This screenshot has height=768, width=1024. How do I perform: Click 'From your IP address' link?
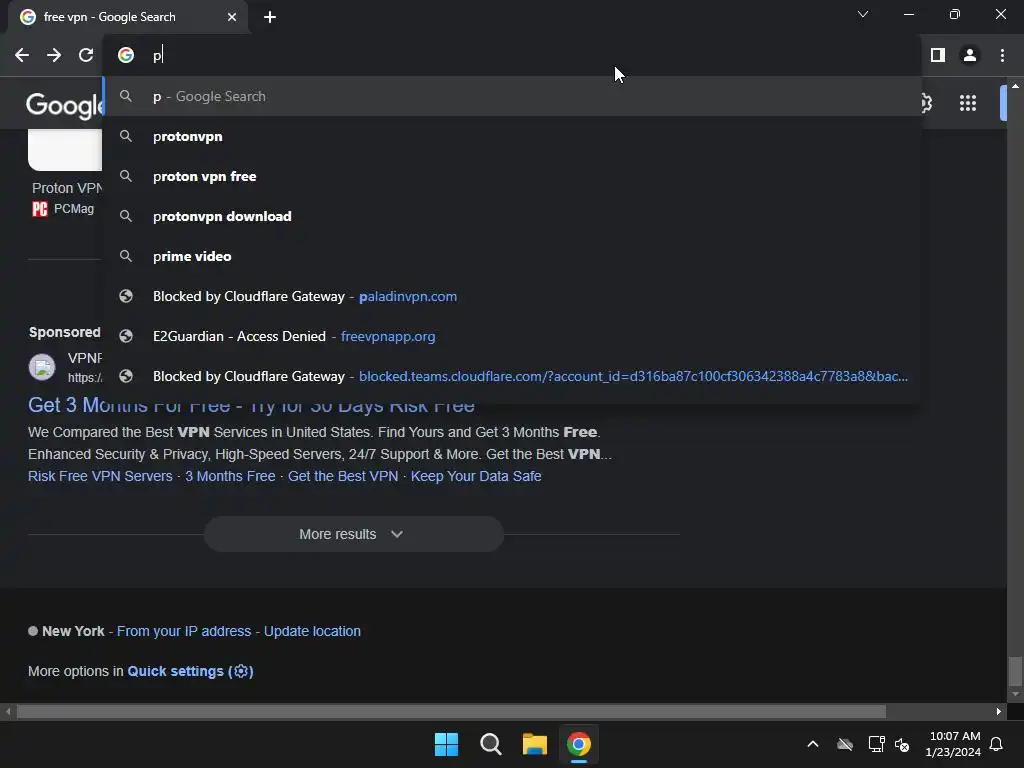tap(184, 632)
